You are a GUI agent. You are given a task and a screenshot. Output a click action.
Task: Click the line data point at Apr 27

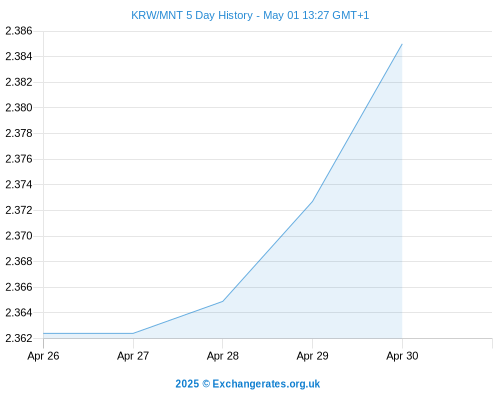pos(133,333)
